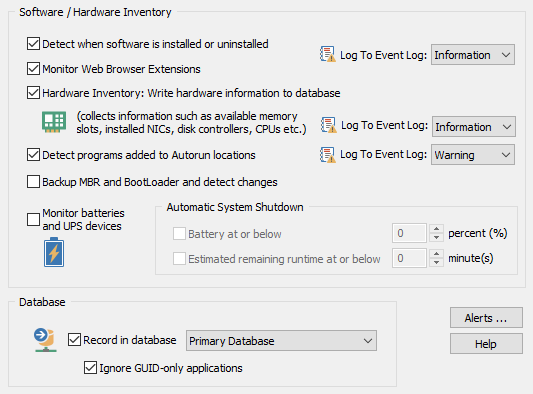This screenshot has width=533, height=394.
Task: Click the battery percent input field
Action: pyautogui.click(x=409, y=233)
